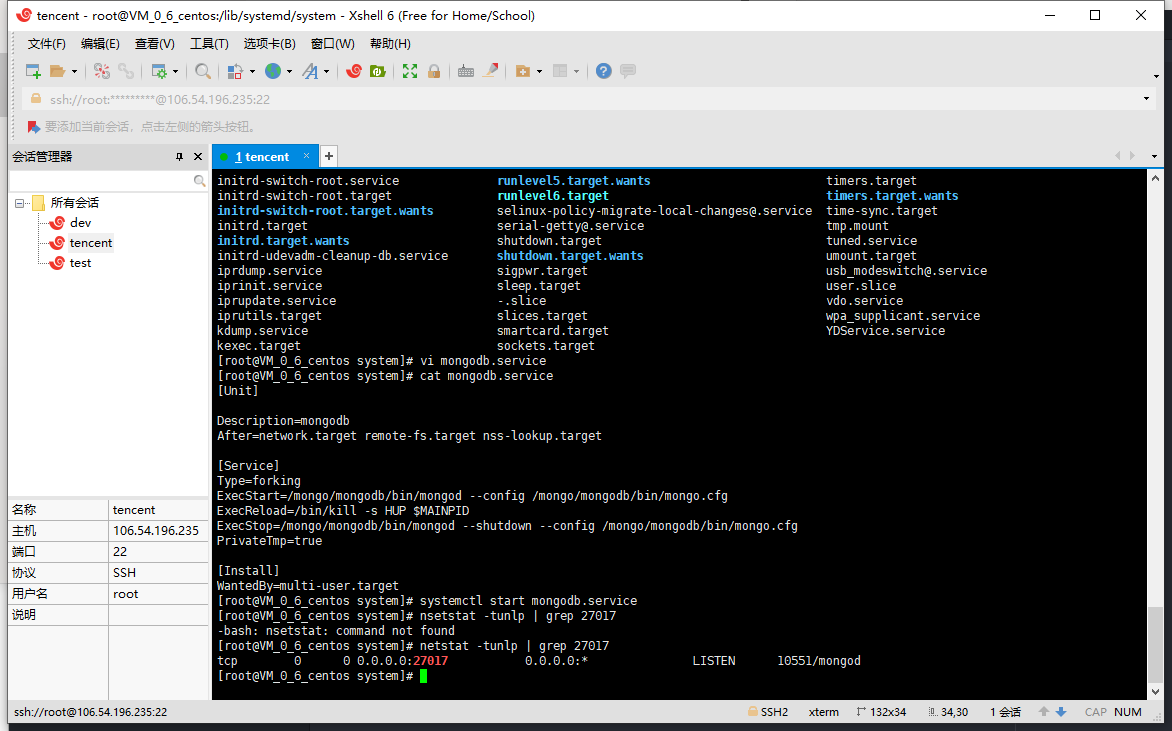Open Help using the question mark icon
Viewport: 1172px width, 731px height.
[x=603, y=71]
